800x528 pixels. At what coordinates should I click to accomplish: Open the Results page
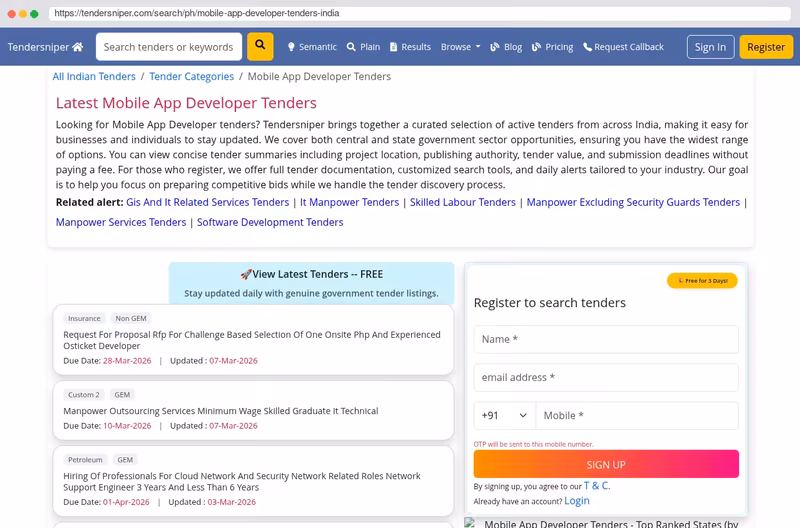pyautogui.click(x=410, y=47)
